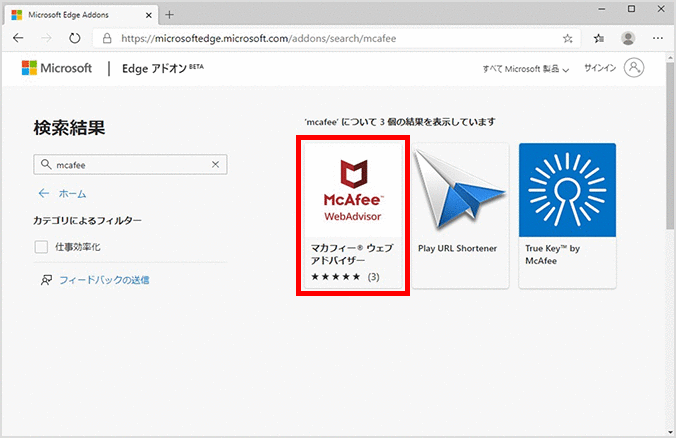Viewport: 676px width, 438px height.
Task: Click the address bar URL
Action: [x=258, y=39]
